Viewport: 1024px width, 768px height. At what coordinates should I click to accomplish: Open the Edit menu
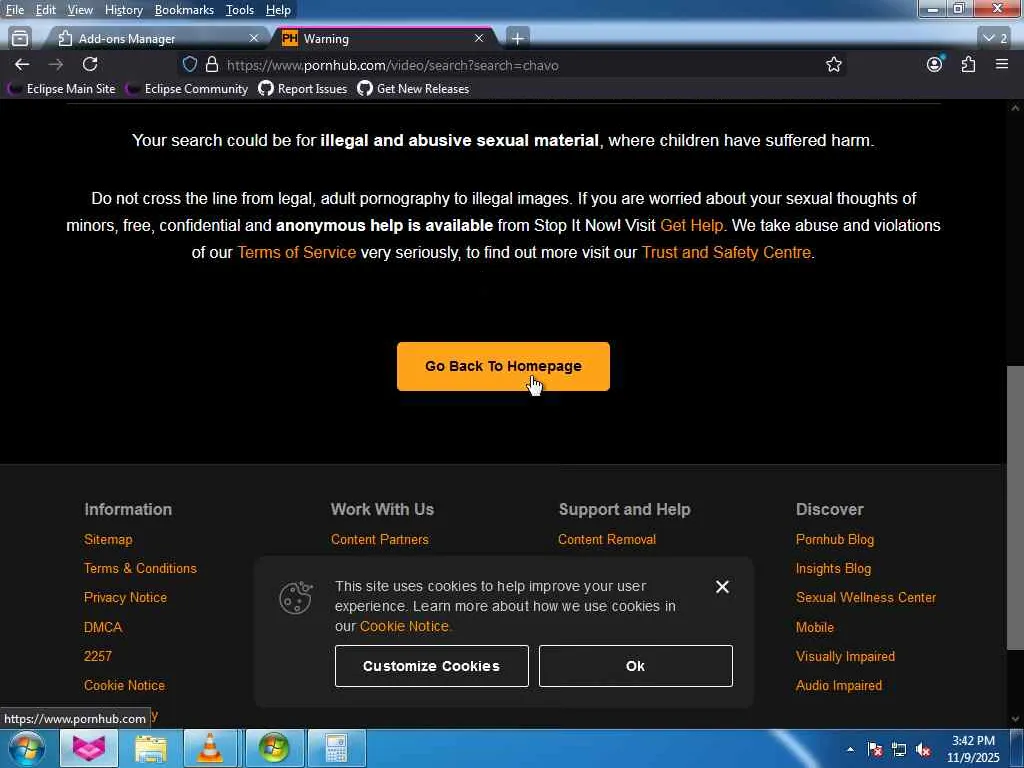tap(45, 10)
